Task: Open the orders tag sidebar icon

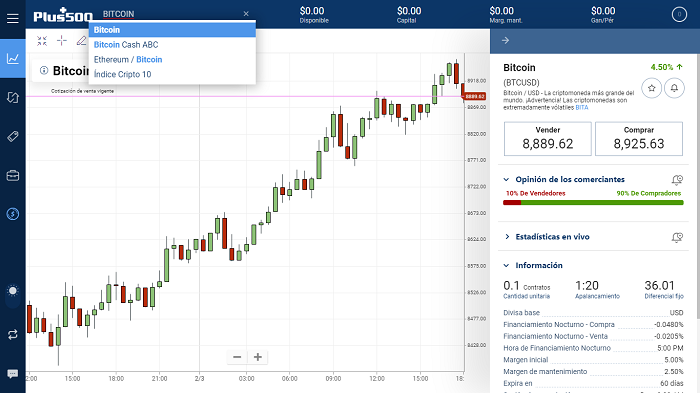Action: coord(12,136)
